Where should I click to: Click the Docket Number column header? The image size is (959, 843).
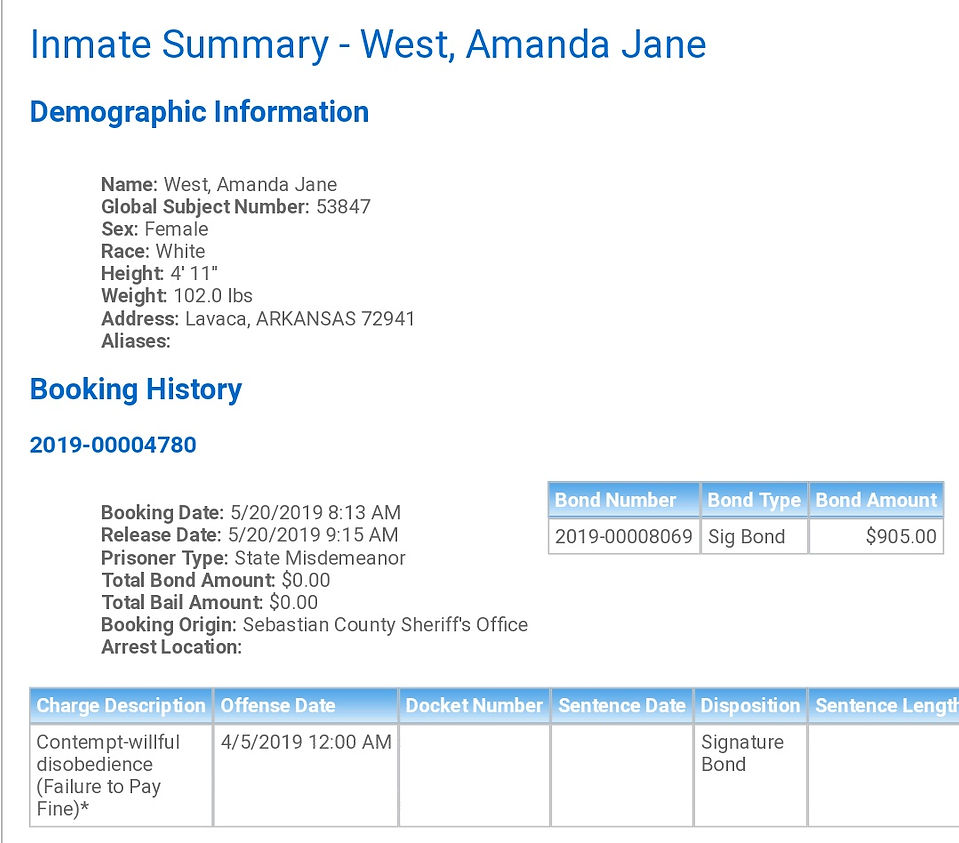(x=474, y=705)
